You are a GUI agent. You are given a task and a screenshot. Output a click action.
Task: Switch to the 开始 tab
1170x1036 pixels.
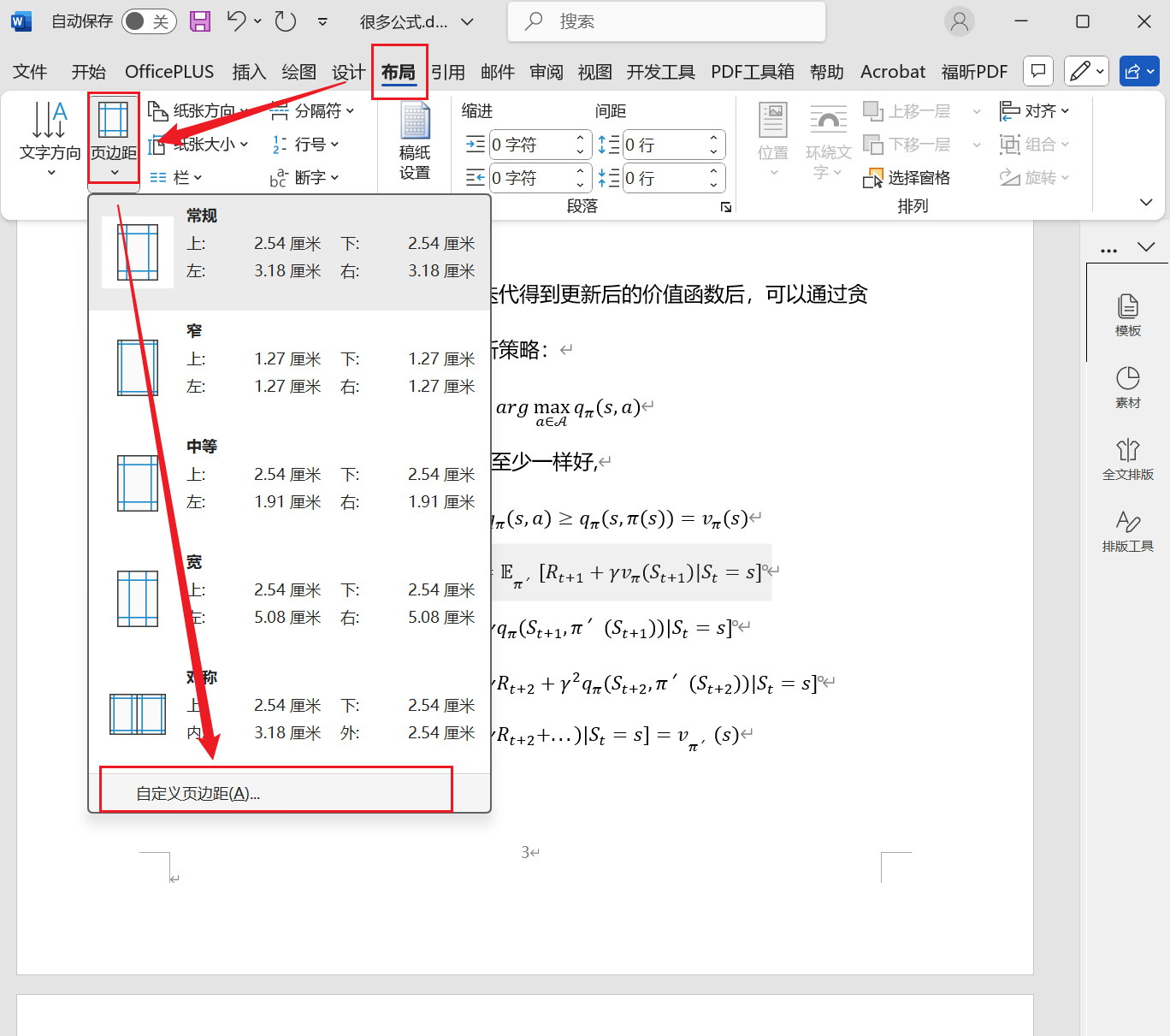[x=88, y=72]
